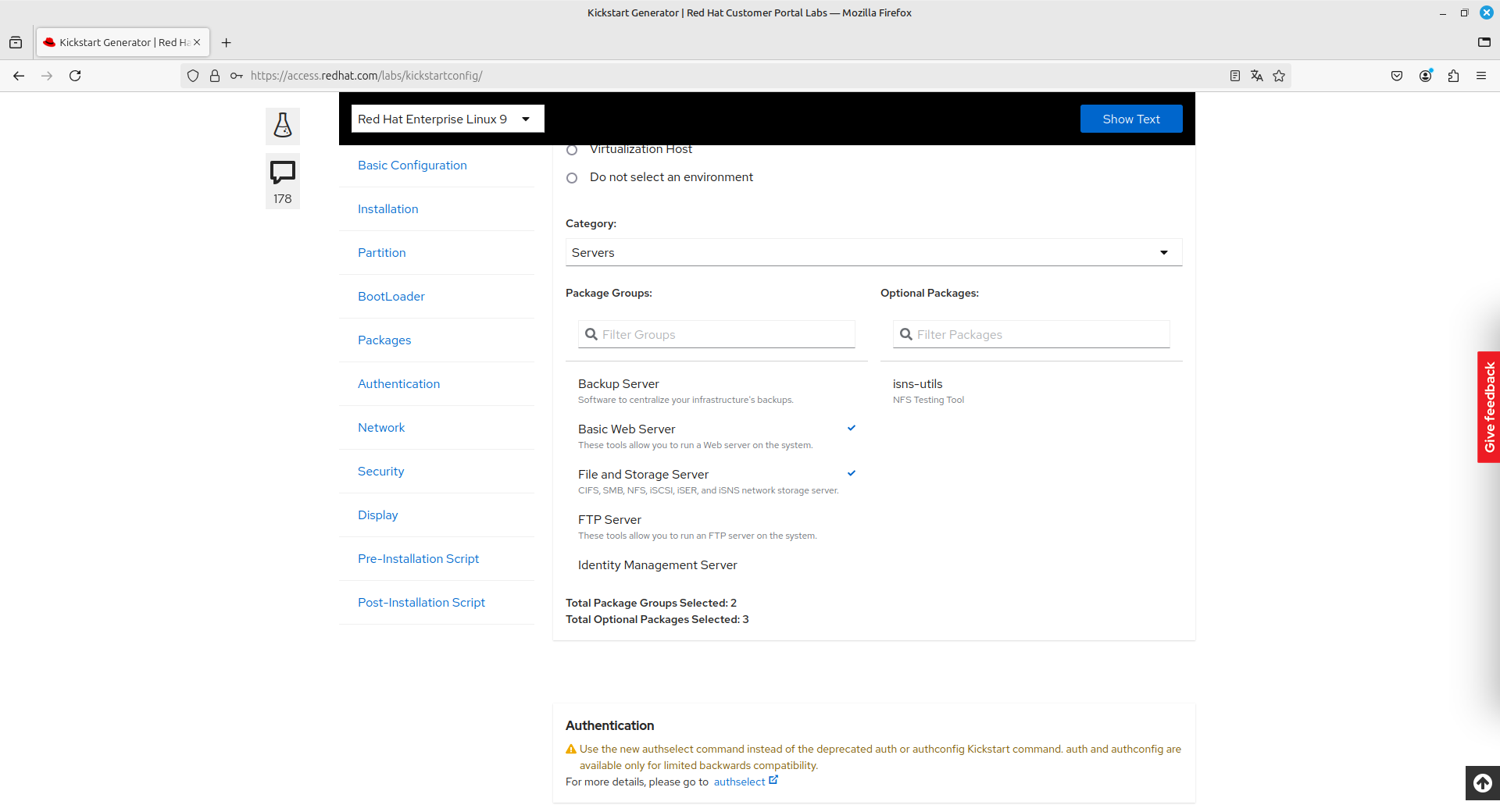
Task: Translate this page icon
Action: pyautogui.click(x=1257, y=76)
